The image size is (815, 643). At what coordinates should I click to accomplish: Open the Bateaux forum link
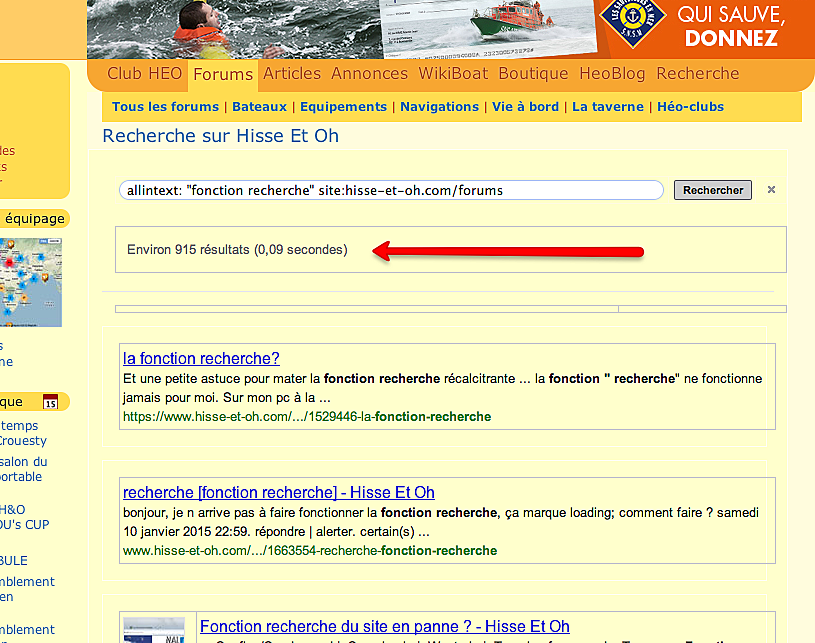click(260, 107)
